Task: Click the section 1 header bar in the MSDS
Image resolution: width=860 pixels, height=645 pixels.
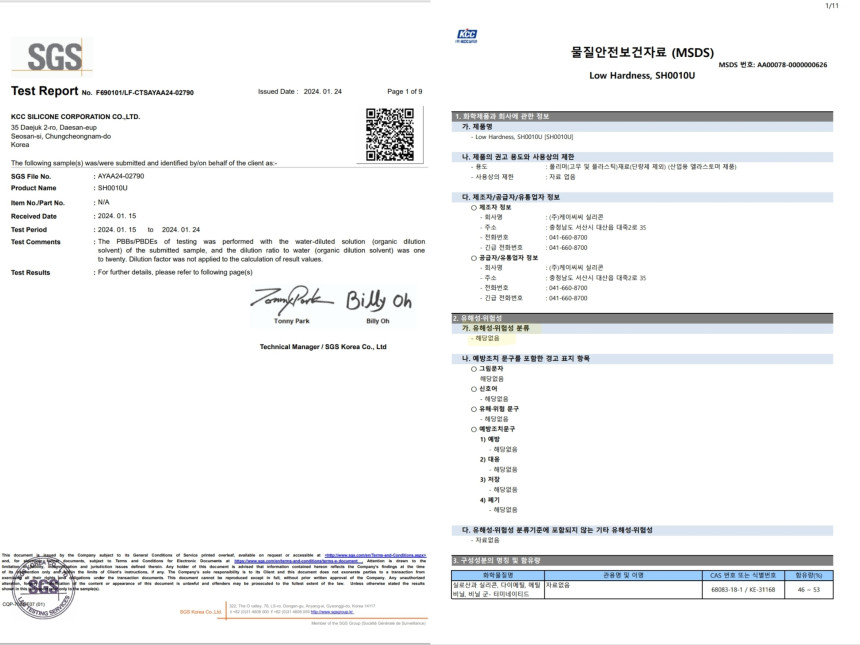Action: point(650,117)
